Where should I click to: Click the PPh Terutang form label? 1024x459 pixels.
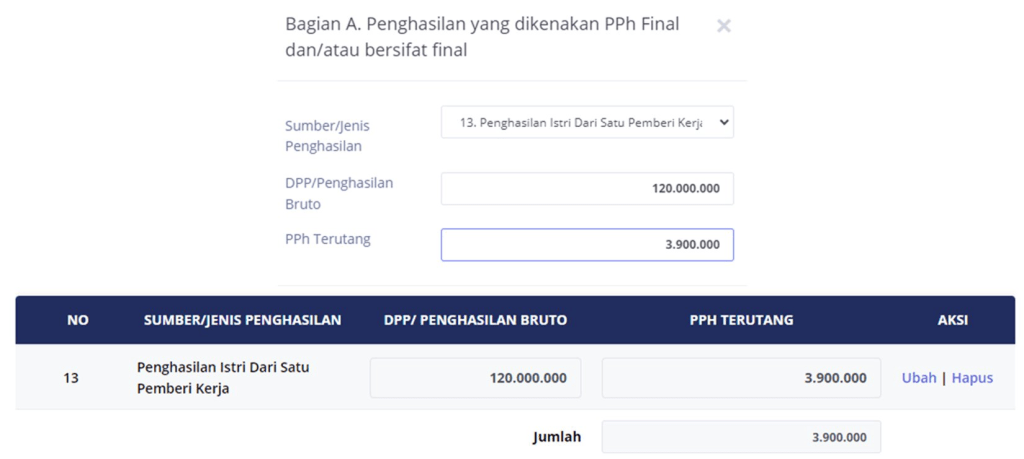tap(328, 239)
